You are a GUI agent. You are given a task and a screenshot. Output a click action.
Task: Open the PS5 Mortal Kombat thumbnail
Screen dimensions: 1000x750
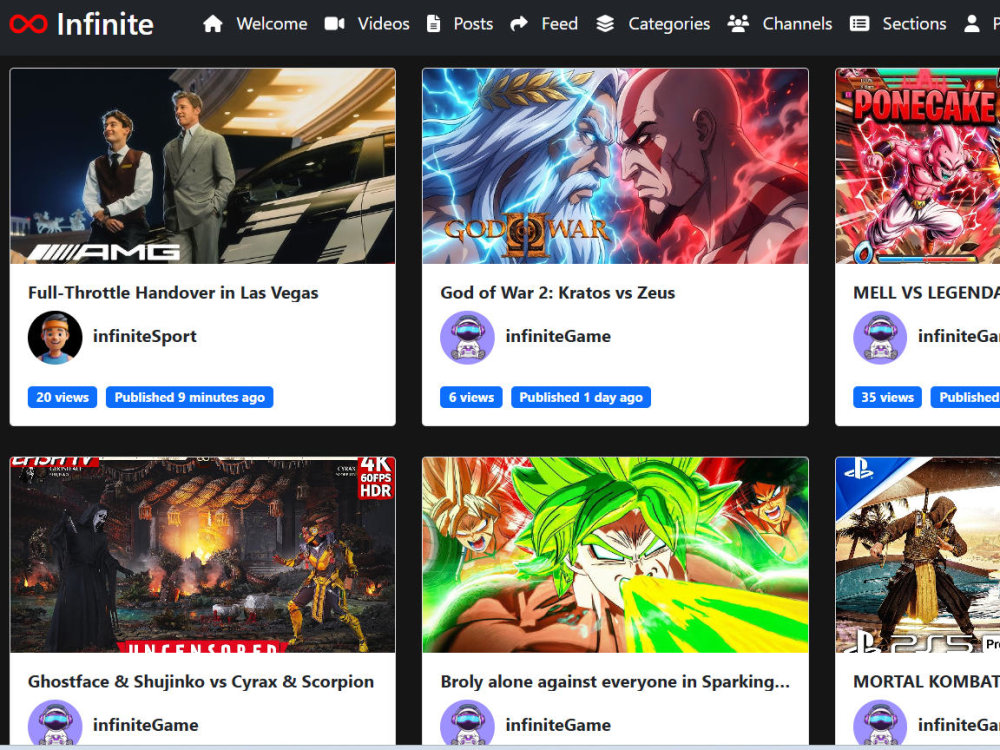click(x=918, y=555)
